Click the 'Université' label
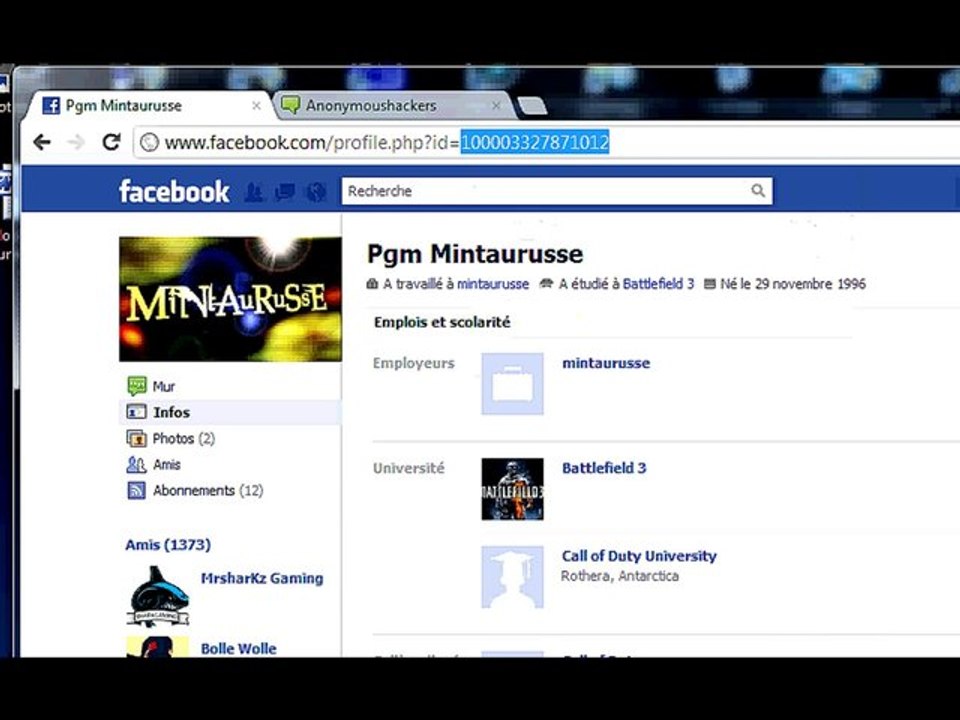Viewport: 960px width, 720px height. pos(409,468)
